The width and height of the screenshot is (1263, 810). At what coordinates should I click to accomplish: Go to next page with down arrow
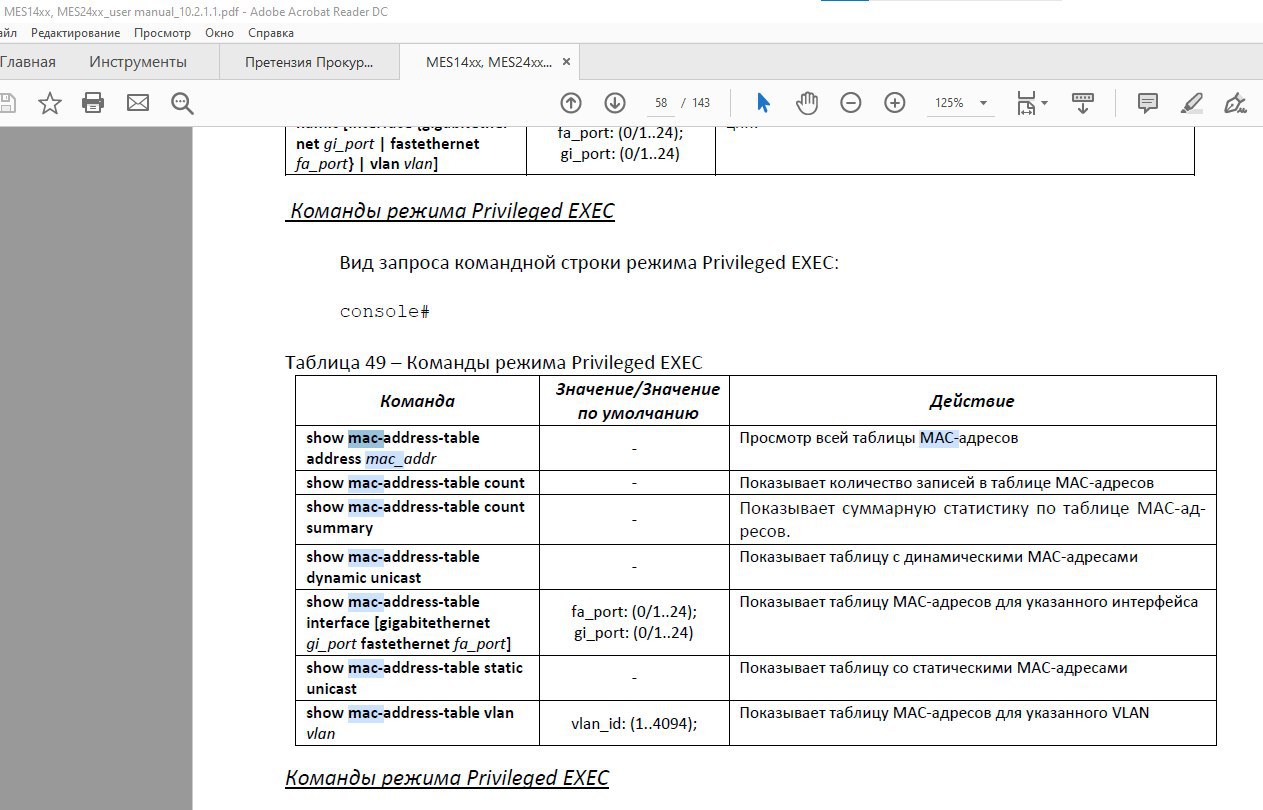615,103
